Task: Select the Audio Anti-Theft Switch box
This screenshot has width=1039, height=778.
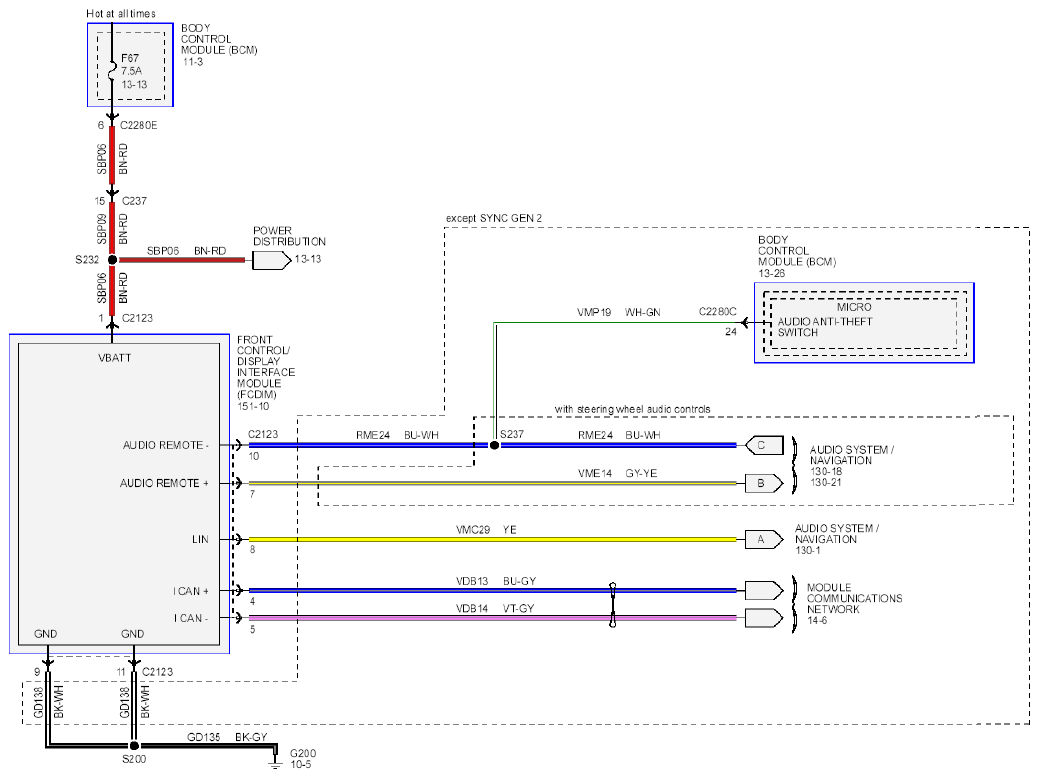Action: point(863,323)
